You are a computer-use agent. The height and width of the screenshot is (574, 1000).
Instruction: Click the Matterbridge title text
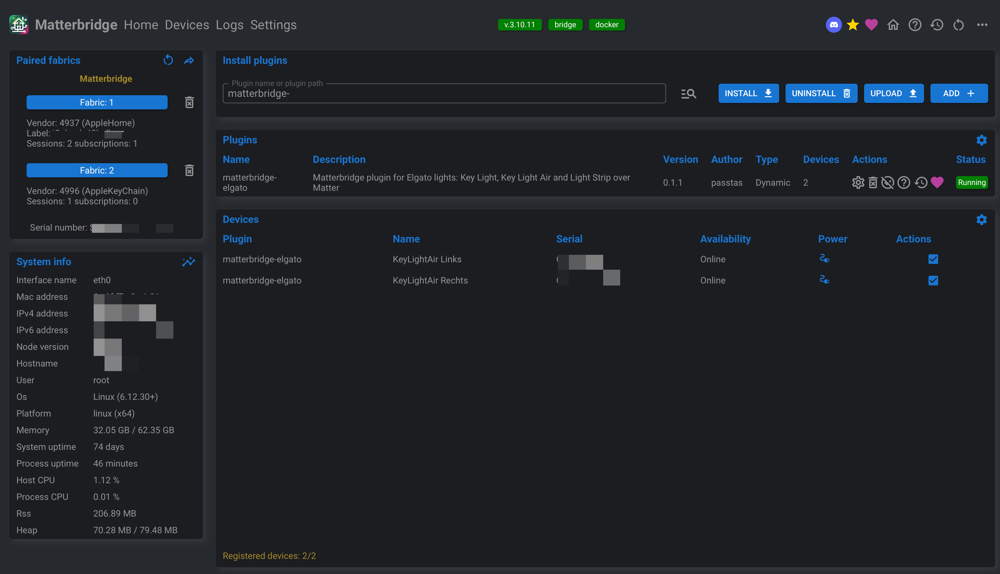pos(76,25)
